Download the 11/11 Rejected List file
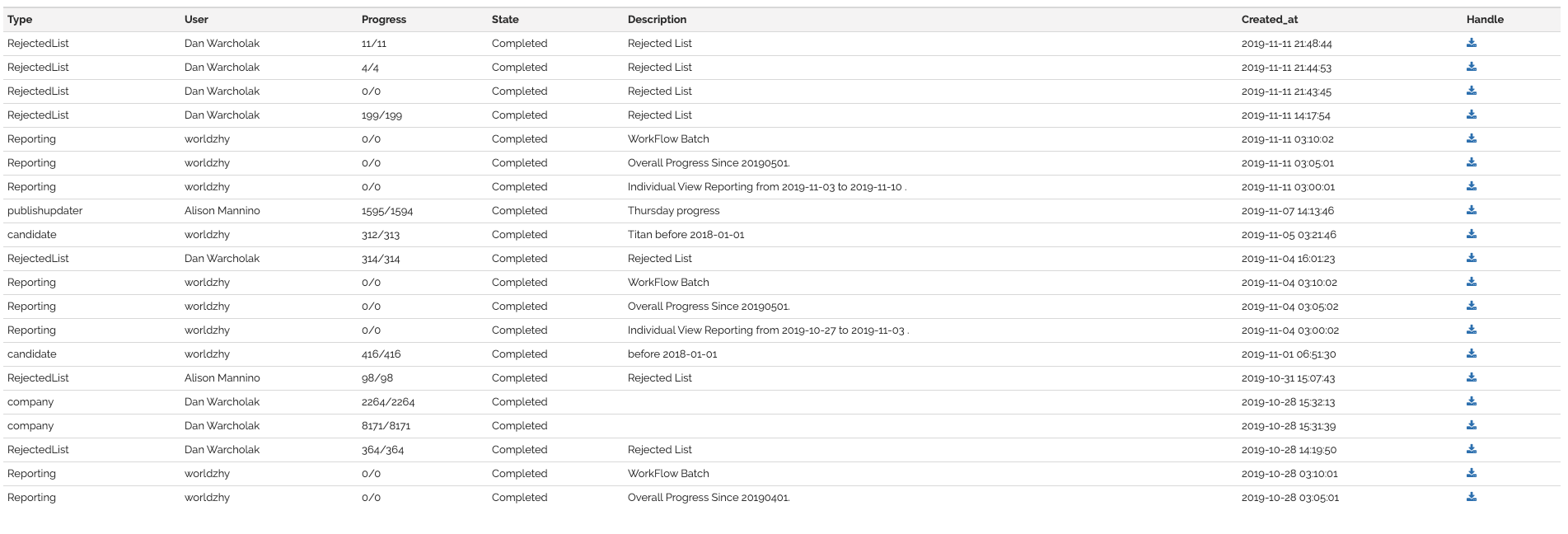1568x534 pixels. coord(1471,44)
